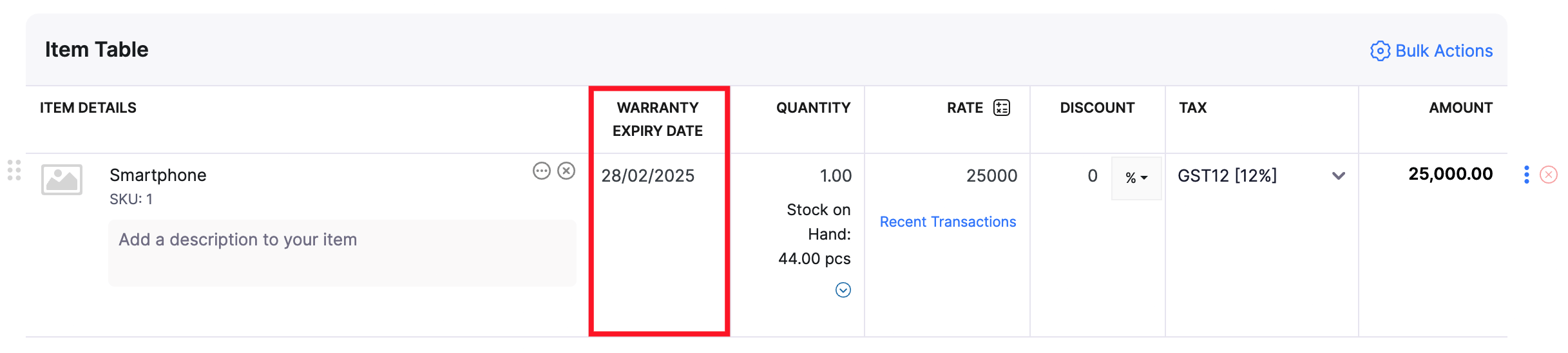Clear the Smartphone item selection
Viewport: 1568px width, 353px height.
point(566,171)
